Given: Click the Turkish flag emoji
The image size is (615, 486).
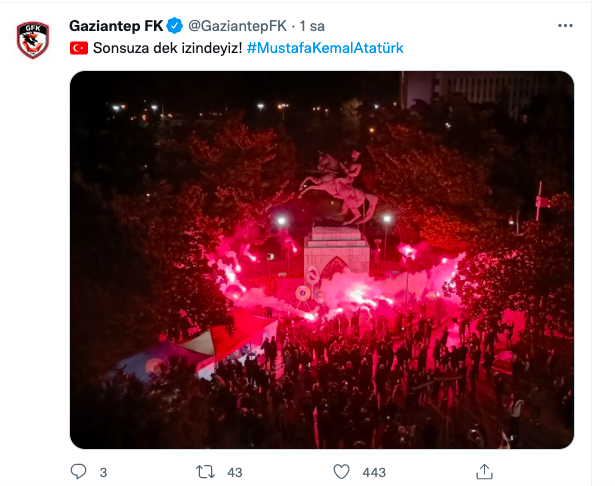Looking at the screenshot, I should click(x=79, y=48).
